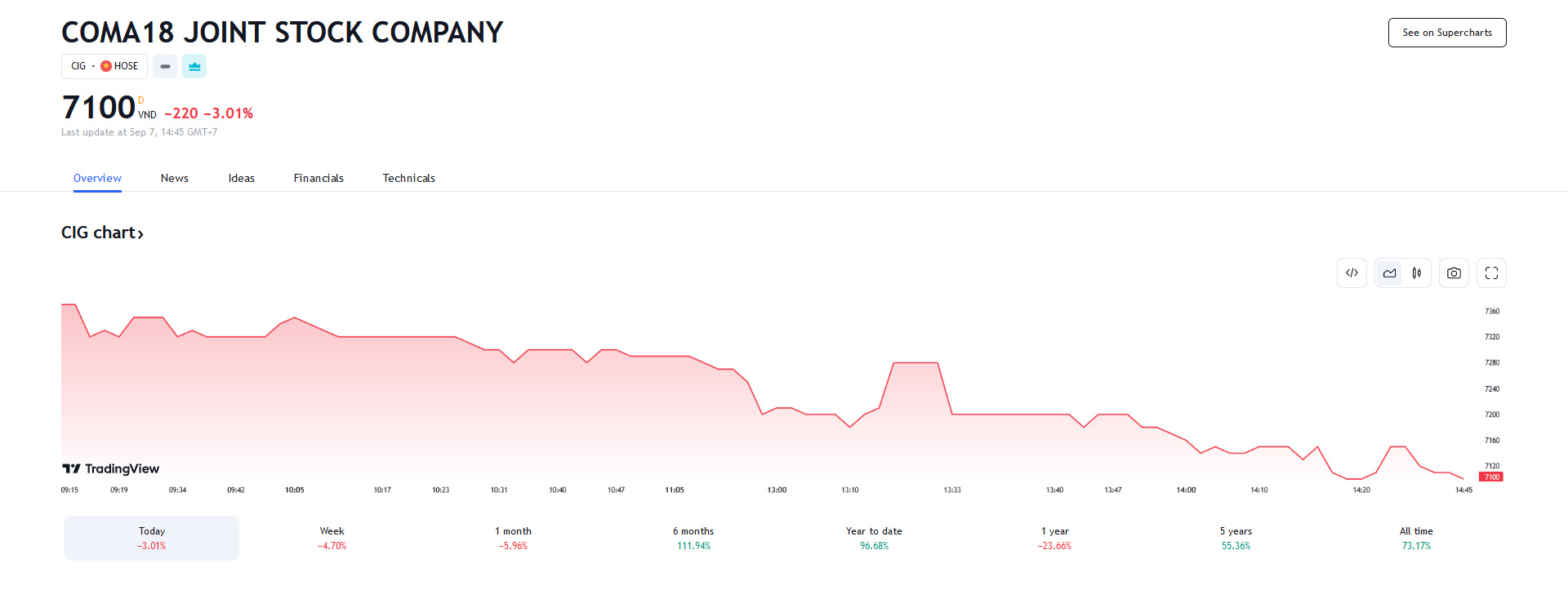Select the Today performance toggle
This screenshot has height=612, width=1568.
point(150,538)
